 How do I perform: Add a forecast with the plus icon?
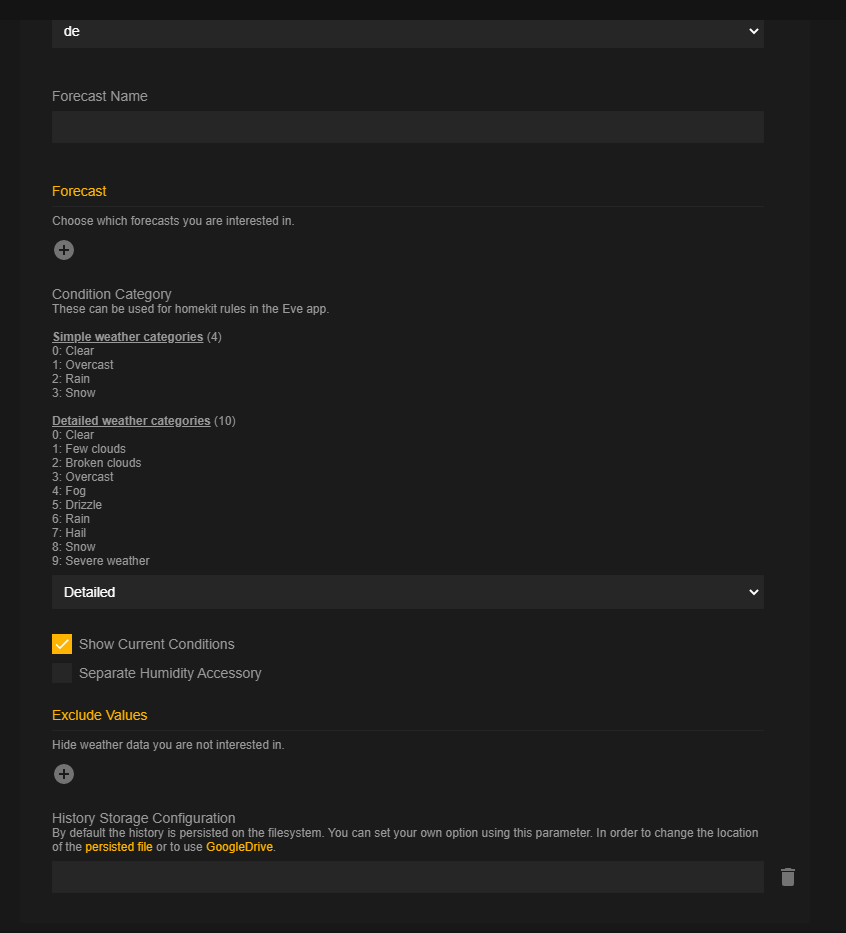click(64, 250)
